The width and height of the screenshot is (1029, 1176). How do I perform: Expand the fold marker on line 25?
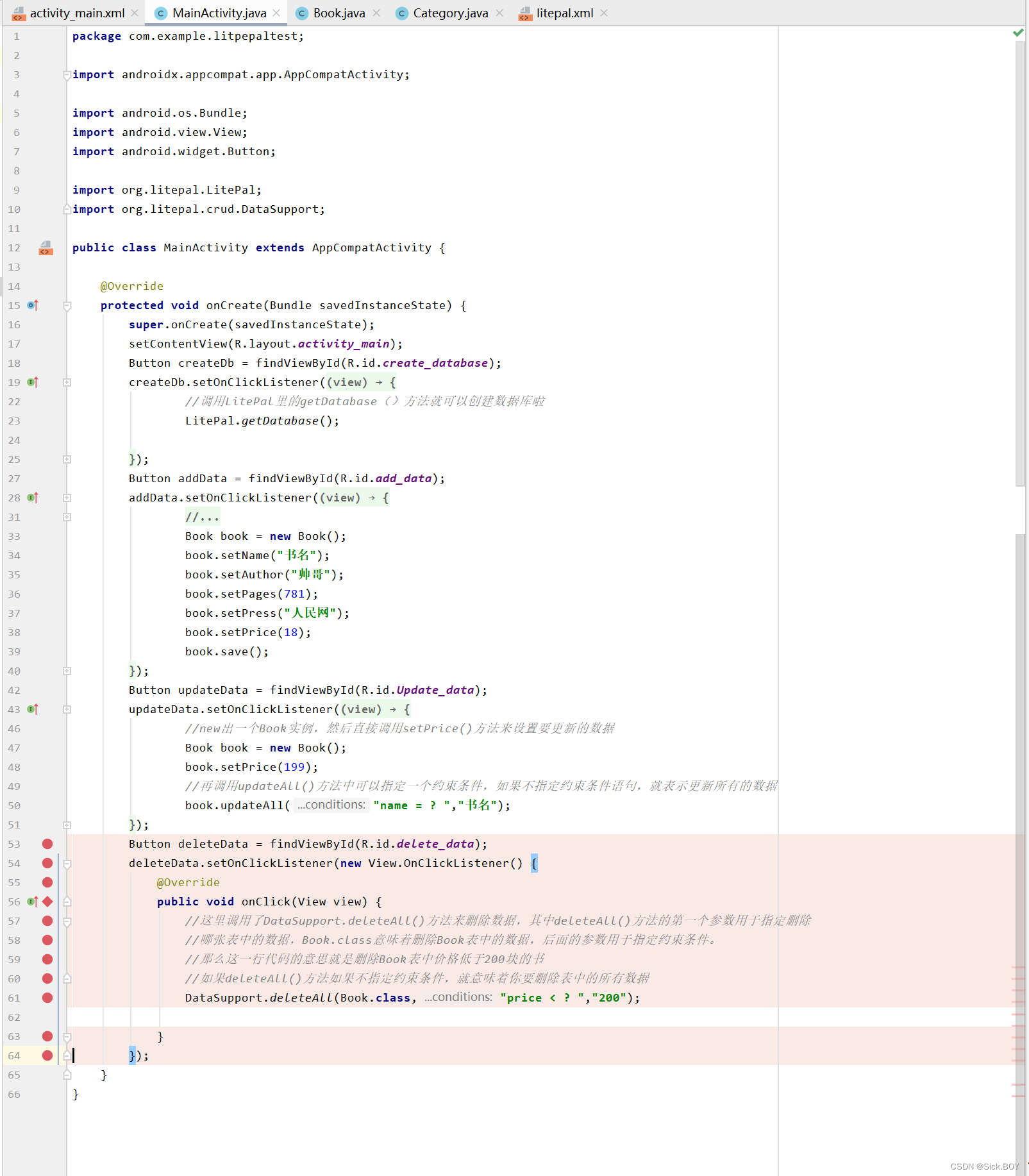[x=67, y=459]
